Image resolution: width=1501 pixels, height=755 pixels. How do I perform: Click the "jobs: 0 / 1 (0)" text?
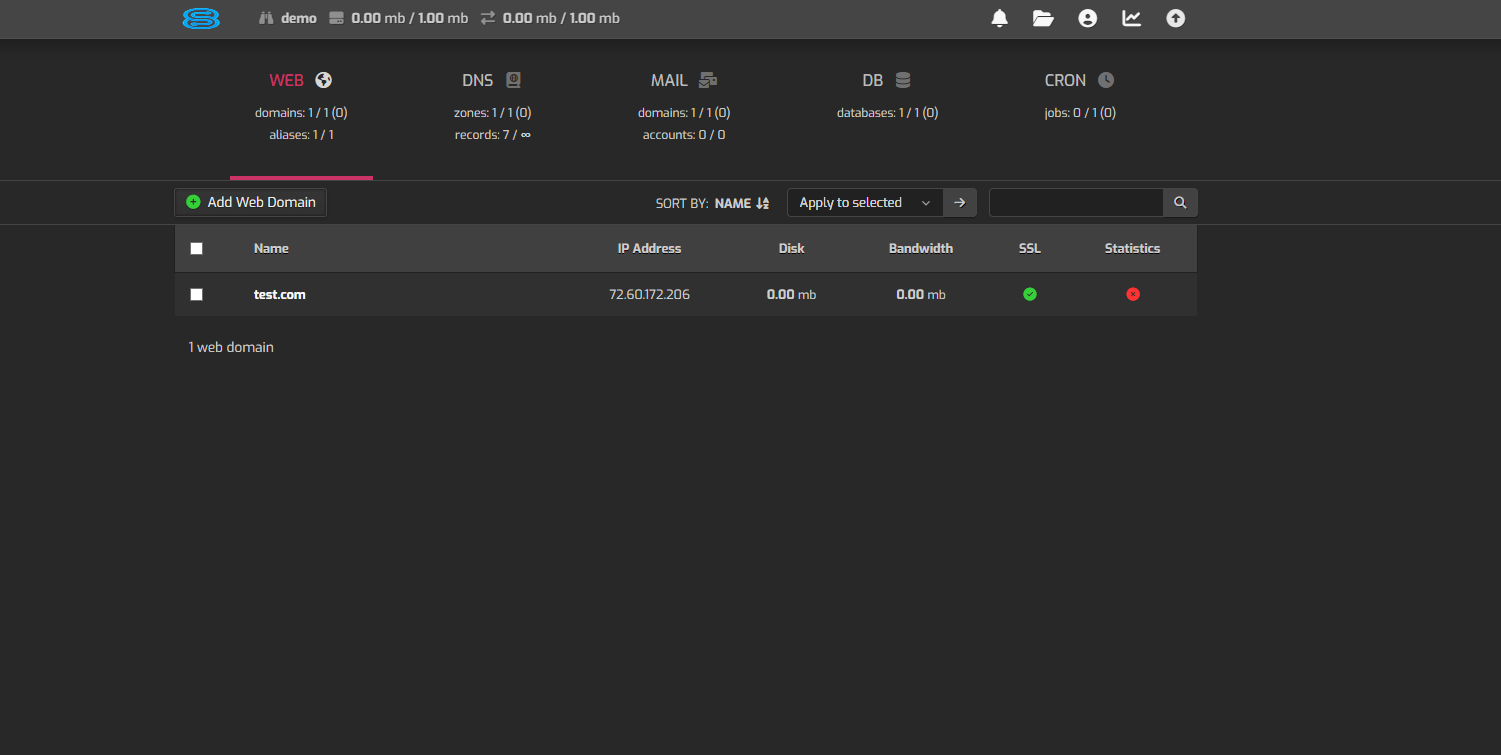[1080, 113]
